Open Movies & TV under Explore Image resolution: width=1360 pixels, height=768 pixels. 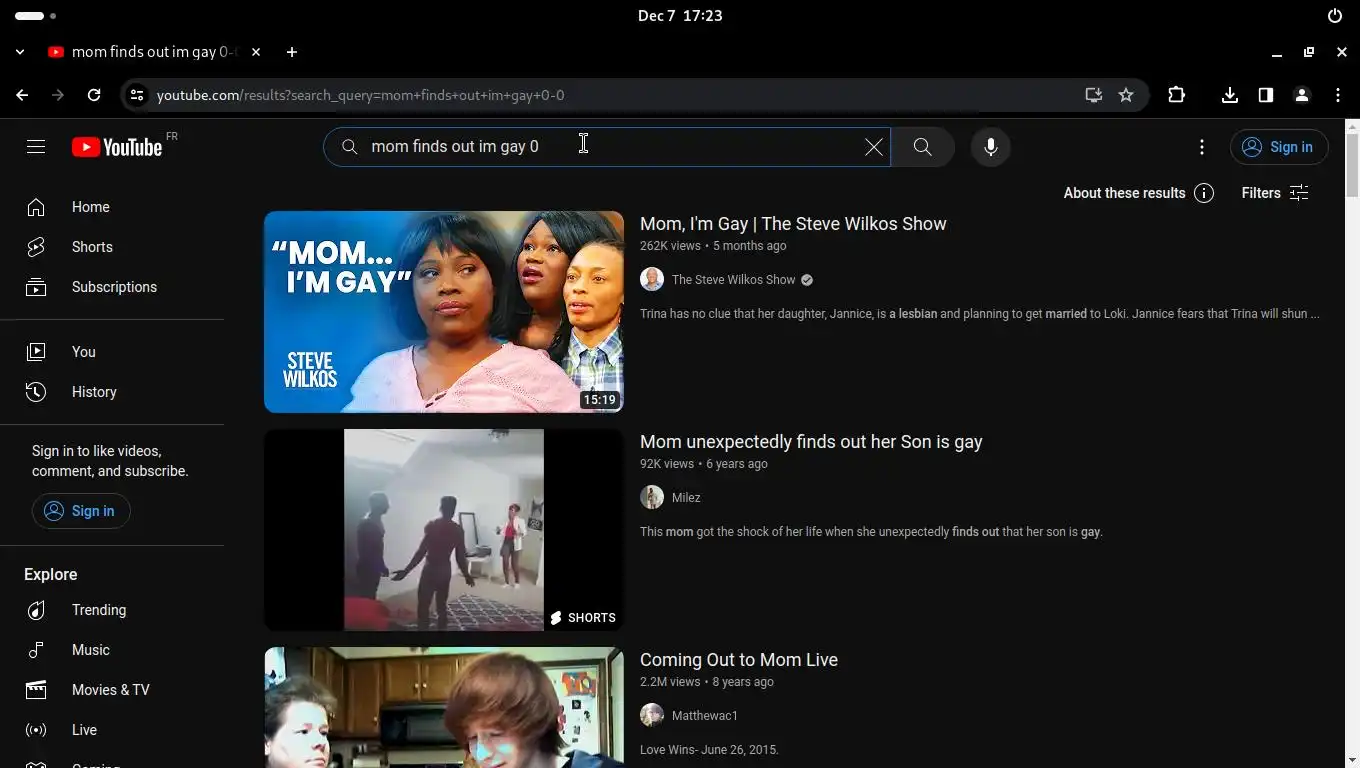tap(112, 690)
